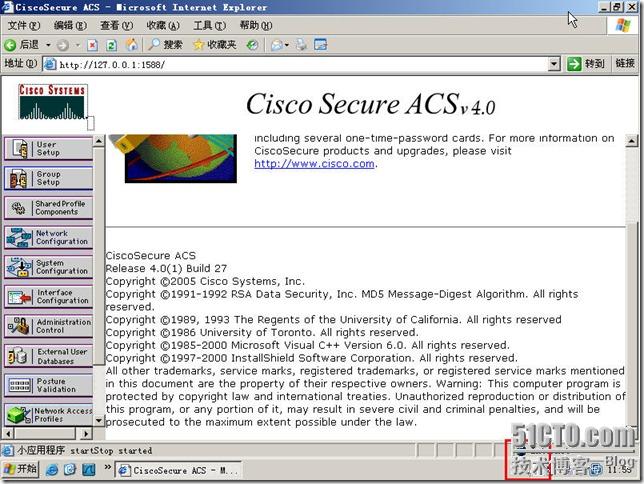Viewport: 644px width, 484px height.
Task: Click the Mail toolbar icon
Action: point(277,45)
